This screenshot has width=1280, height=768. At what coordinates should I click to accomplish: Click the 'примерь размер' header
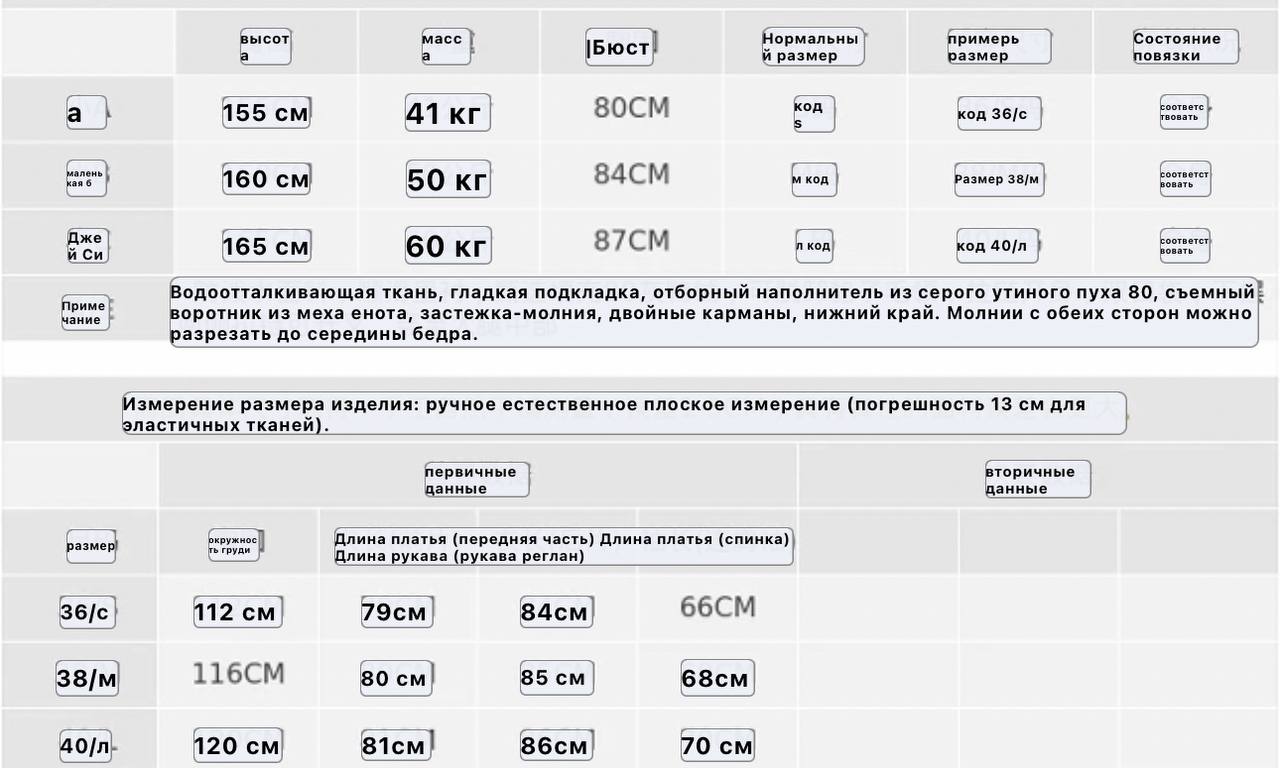coord(999,47)
